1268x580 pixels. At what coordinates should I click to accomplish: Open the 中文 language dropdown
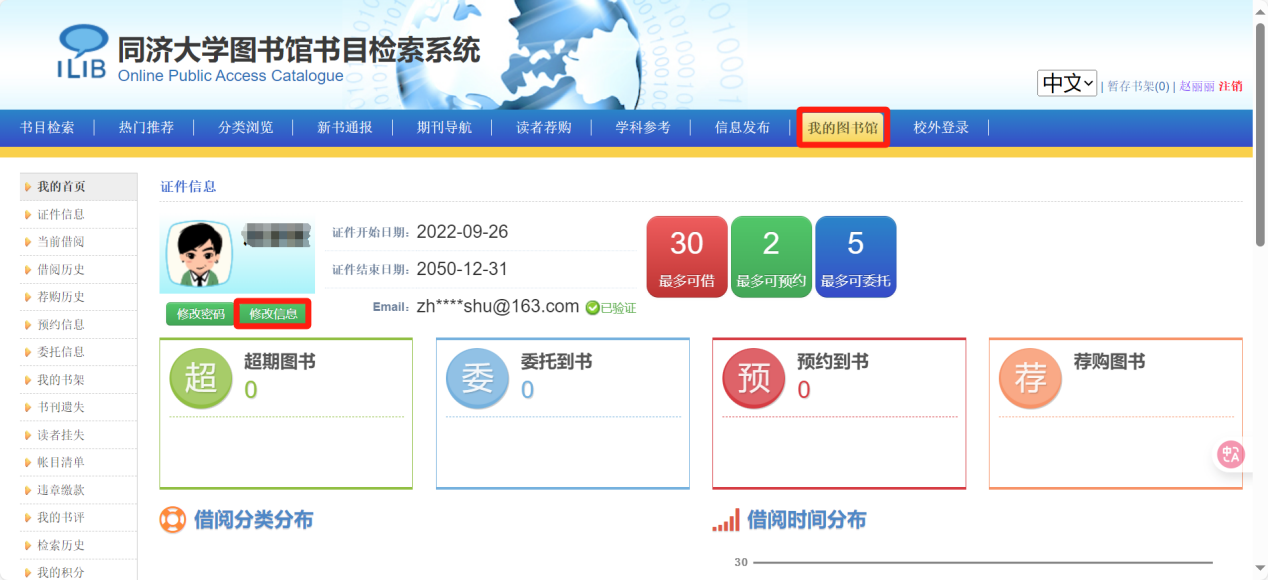[x=1066, y=83]
